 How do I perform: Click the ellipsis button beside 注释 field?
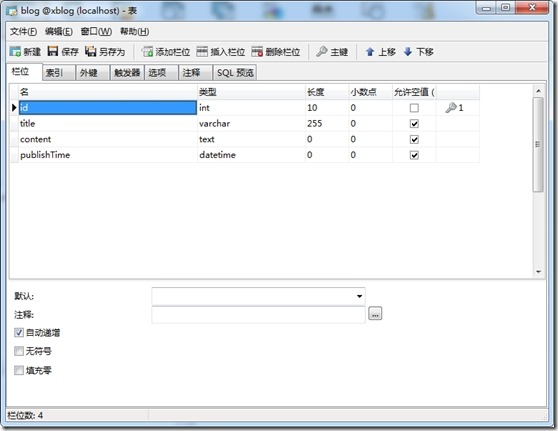click(375, 314)
